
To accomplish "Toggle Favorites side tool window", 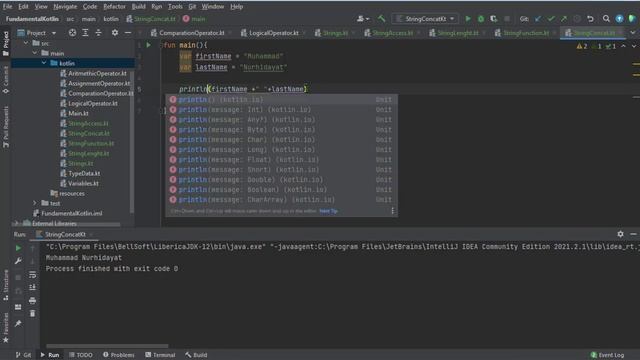I will pos(6,327).
